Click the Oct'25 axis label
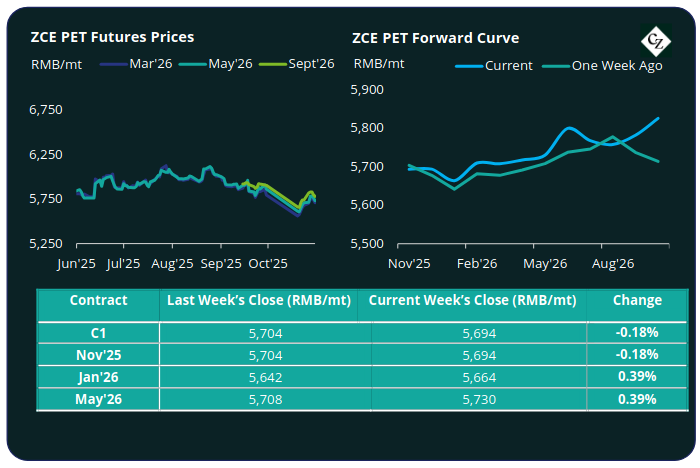 [268, 265]
